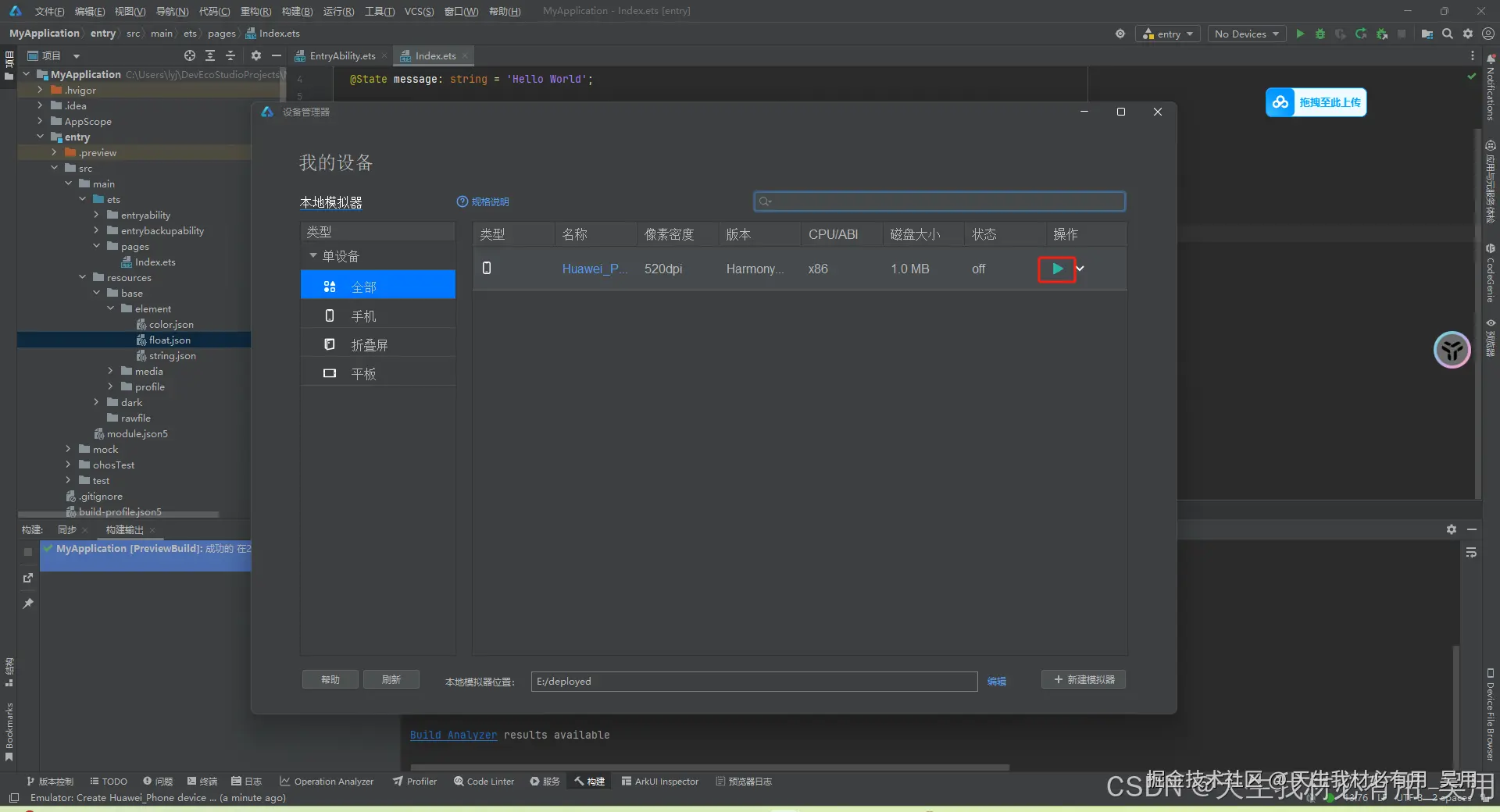This screenshot has width=1500, height=812.
Task: Open IDE settings gear in the top toolbar
Action: (1468, 34)
